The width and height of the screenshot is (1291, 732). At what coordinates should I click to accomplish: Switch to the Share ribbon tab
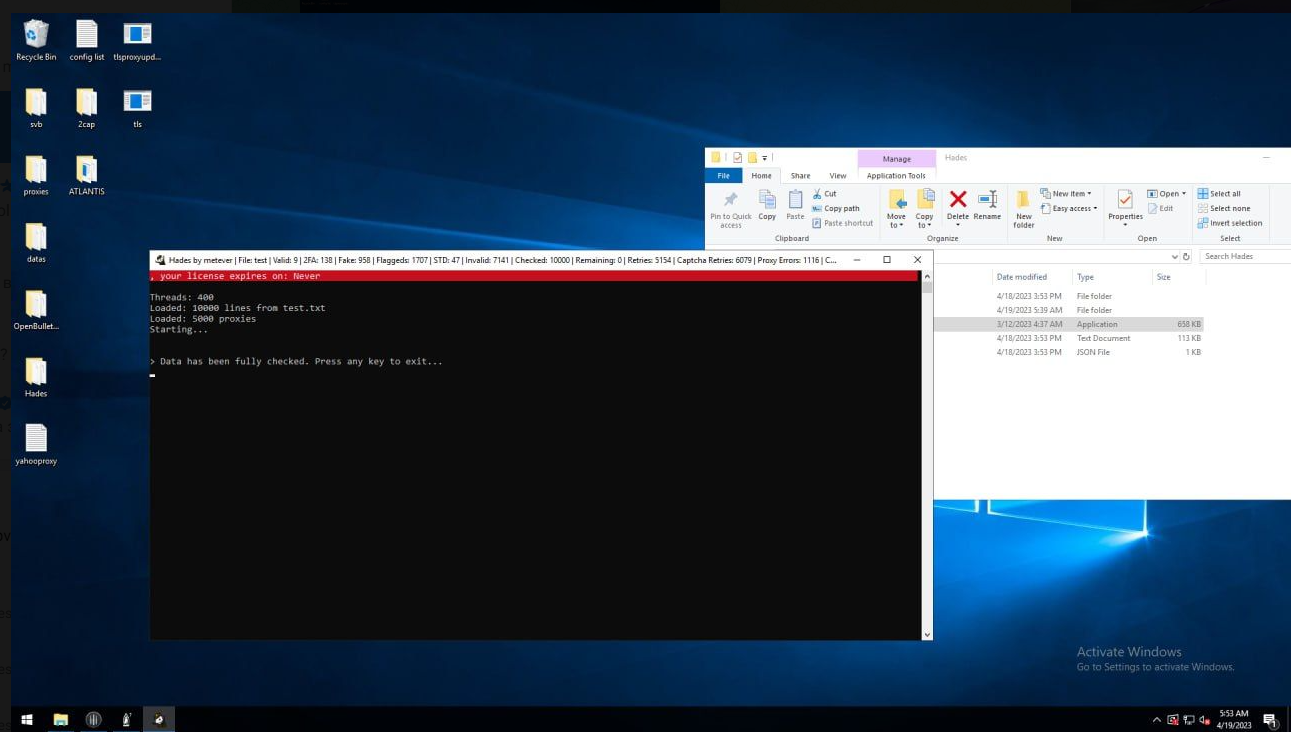800,176
